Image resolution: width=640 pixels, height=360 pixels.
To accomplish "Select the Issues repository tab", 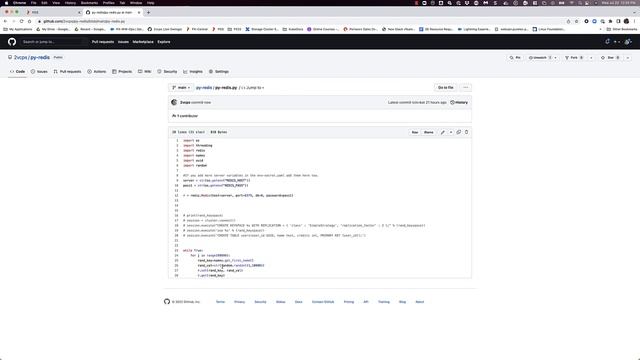I will 39,71.
